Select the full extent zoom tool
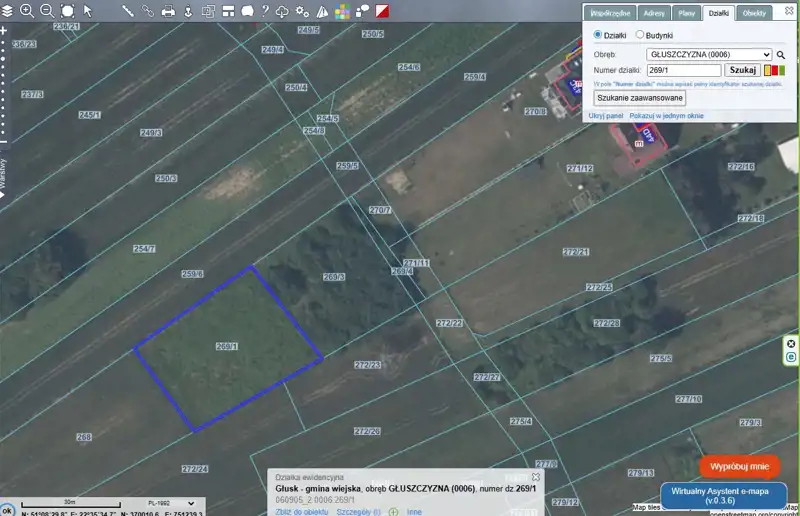800x516 pixels. (67, 11)
